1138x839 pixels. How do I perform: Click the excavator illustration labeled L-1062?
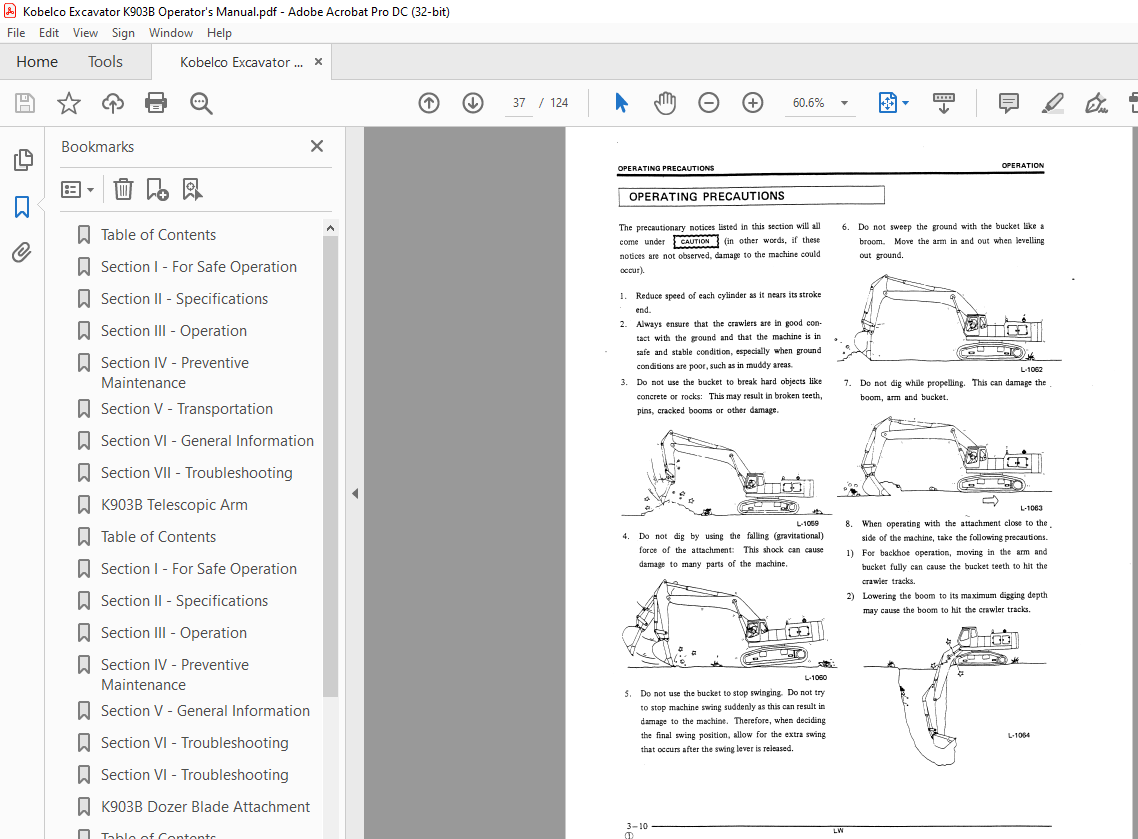pyautogui.click(x=947, y=318)
